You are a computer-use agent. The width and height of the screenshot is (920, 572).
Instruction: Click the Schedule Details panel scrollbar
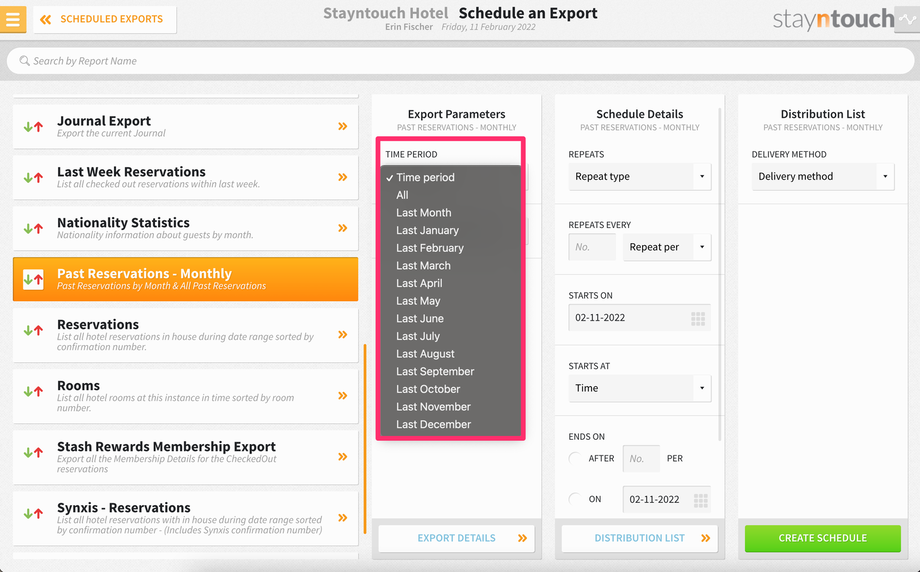click(x=719, y=274)
